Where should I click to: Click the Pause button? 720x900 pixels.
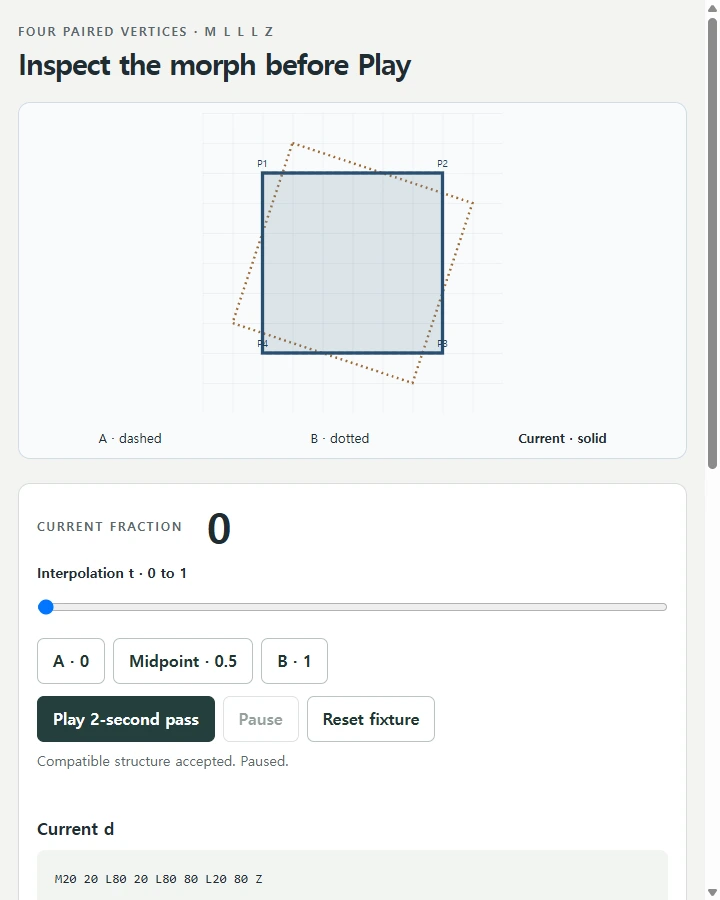click(x=261, y=719)
